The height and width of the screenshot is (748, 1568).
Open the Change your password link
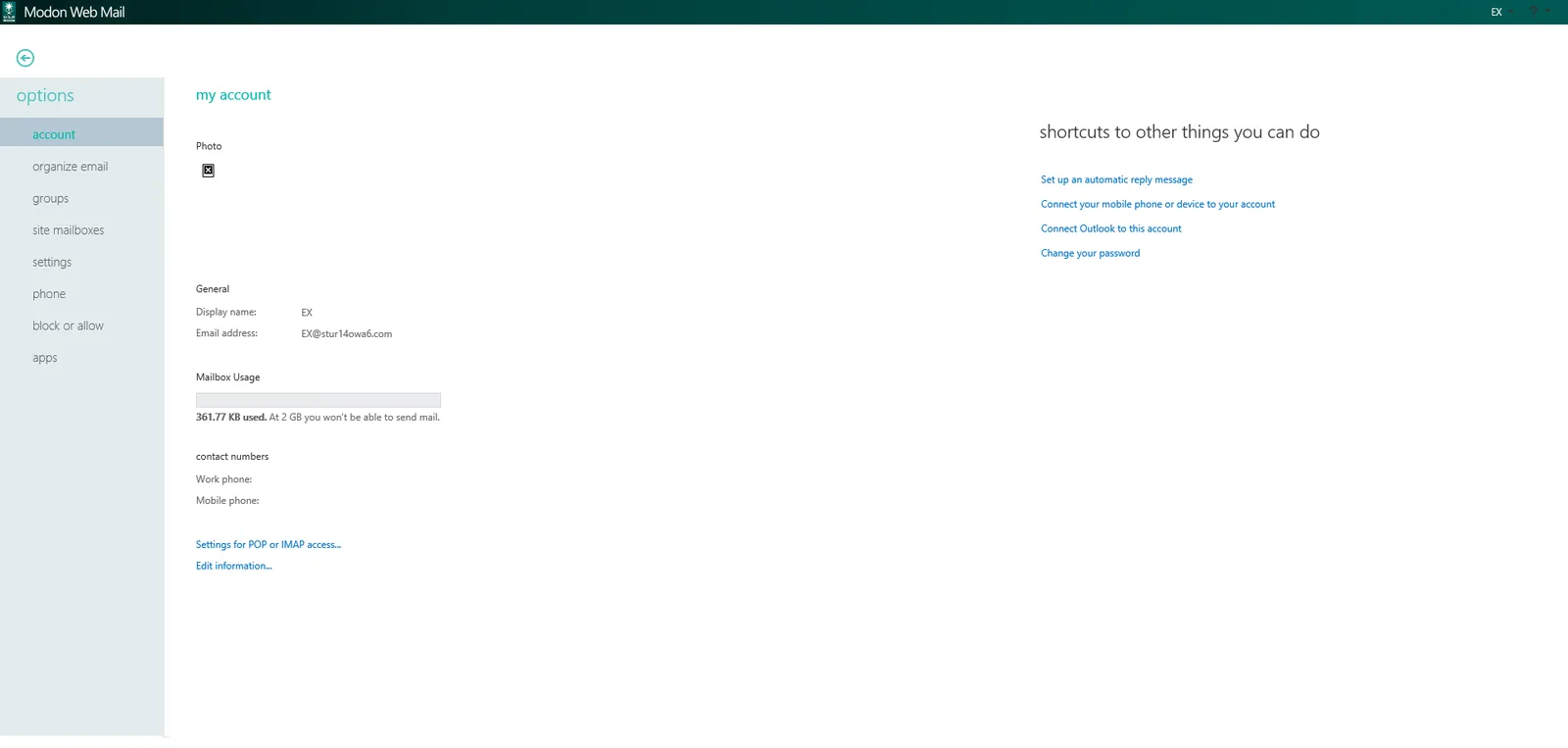click(x=1090, y=253)
